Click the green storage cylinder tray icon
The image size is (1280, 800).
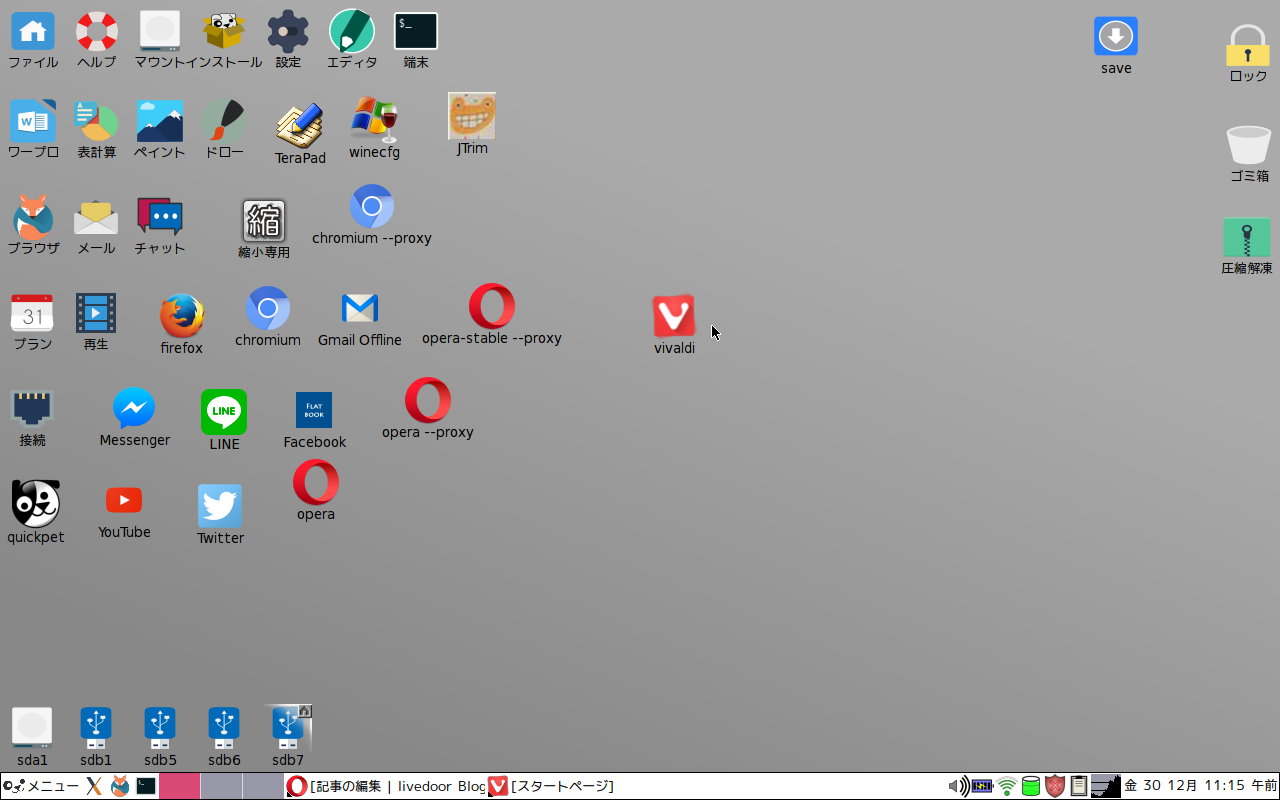click(x=1031, y=786)
